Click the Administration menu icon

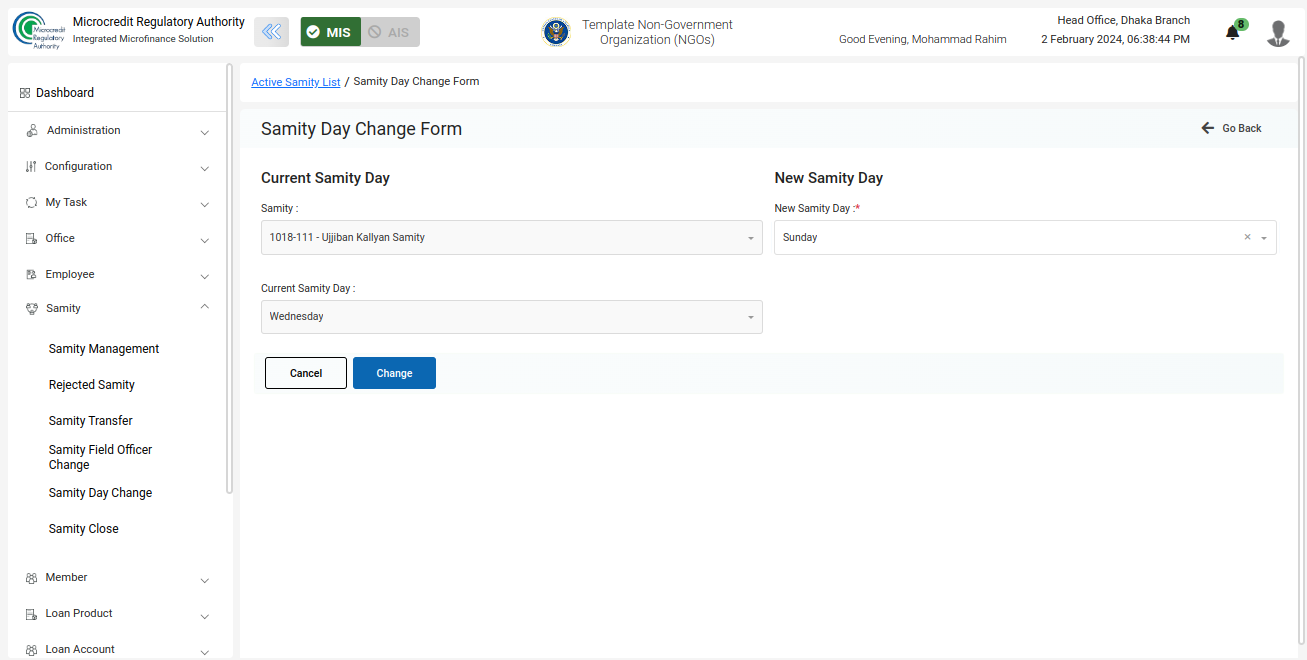pyautogui.click(x=31, y=131)
